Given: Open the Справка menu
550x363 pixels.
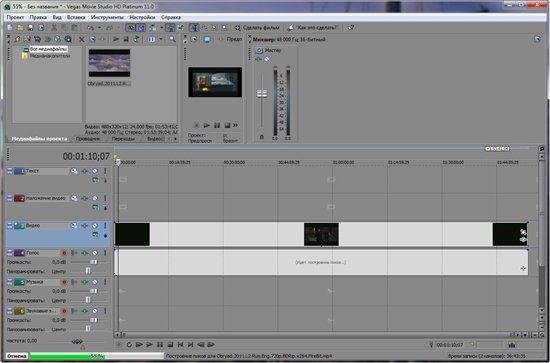Looking at the screenshot, I should coord(171,17).
